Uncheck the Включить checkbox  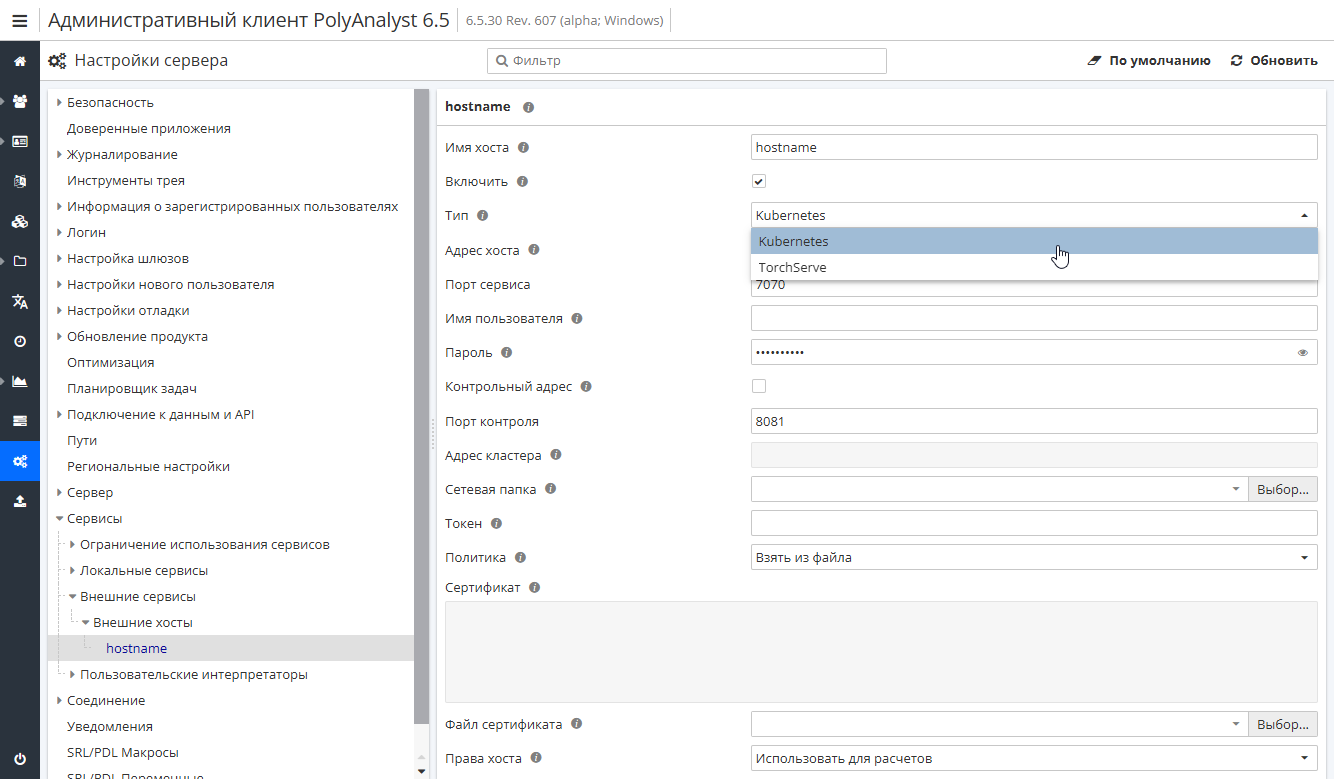(x=759, y=182)
